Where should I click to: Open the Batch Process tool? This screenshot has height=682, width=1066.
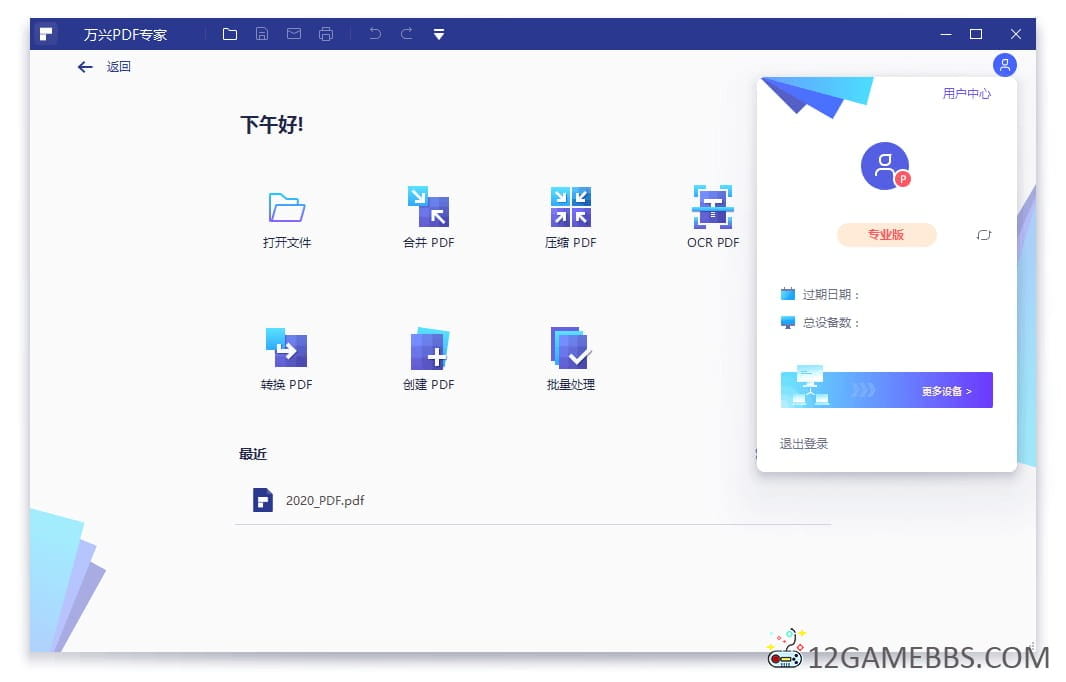click(x=571, y=349)
